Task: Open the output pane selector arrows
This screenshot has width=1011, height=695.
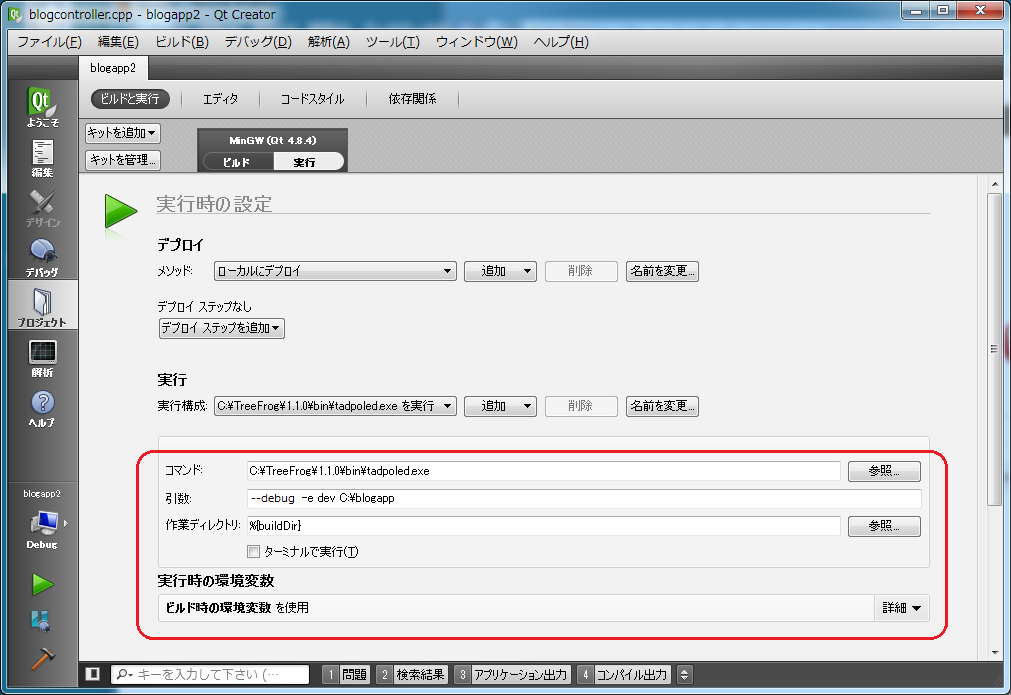Action: point(685,674)
